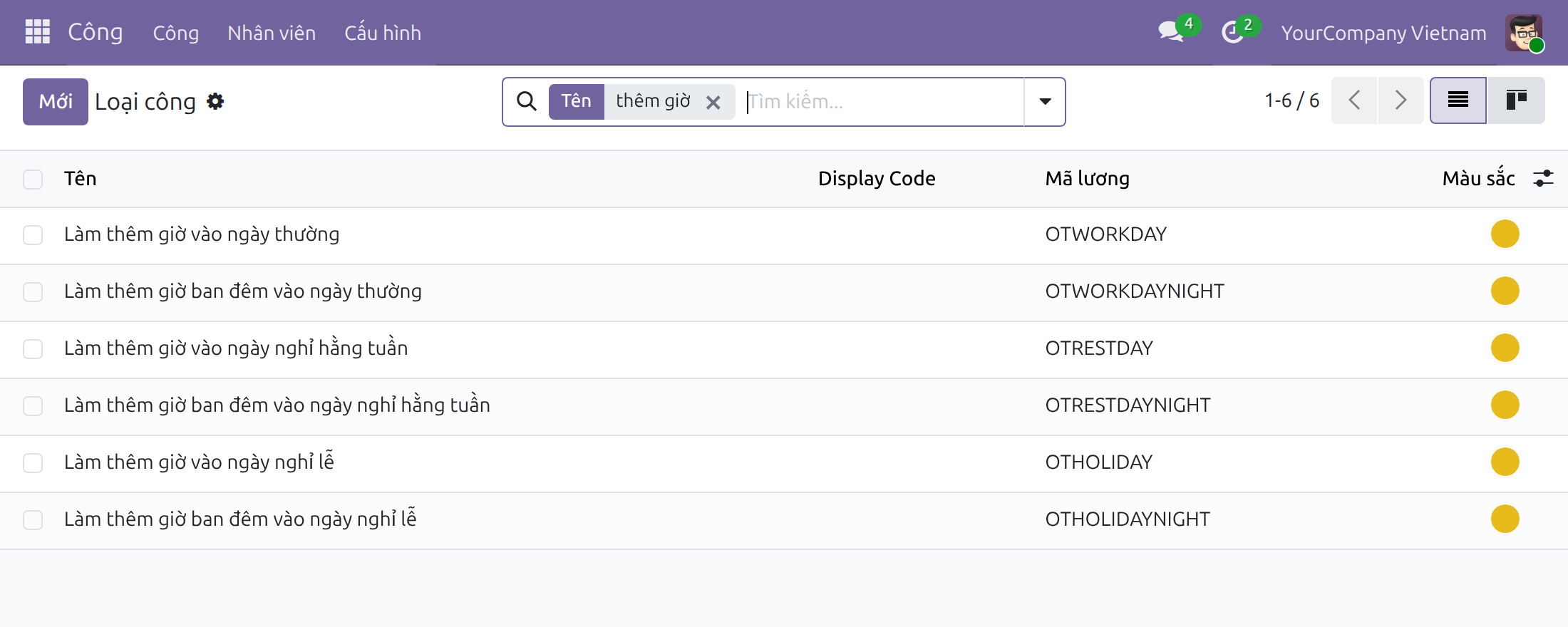Screen dimensions: 1568x627
Task: Click the color dot for OTHOLIDAYNIGHT row
Action: point(1505,519)
